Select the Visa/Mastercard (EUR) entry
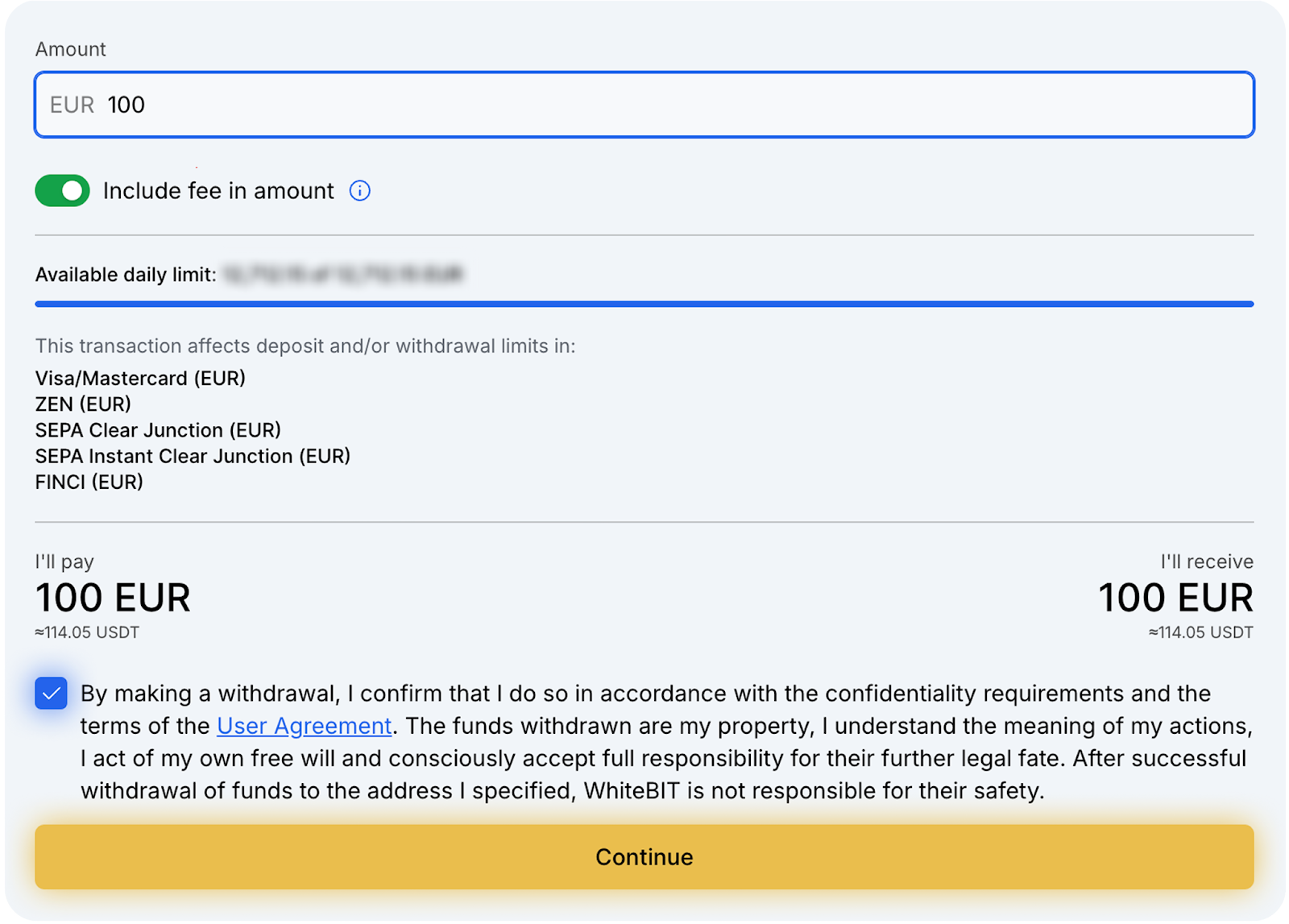The height and width of the screenshot is (924, 1289). pyautogui.click(x=140, y=378)
